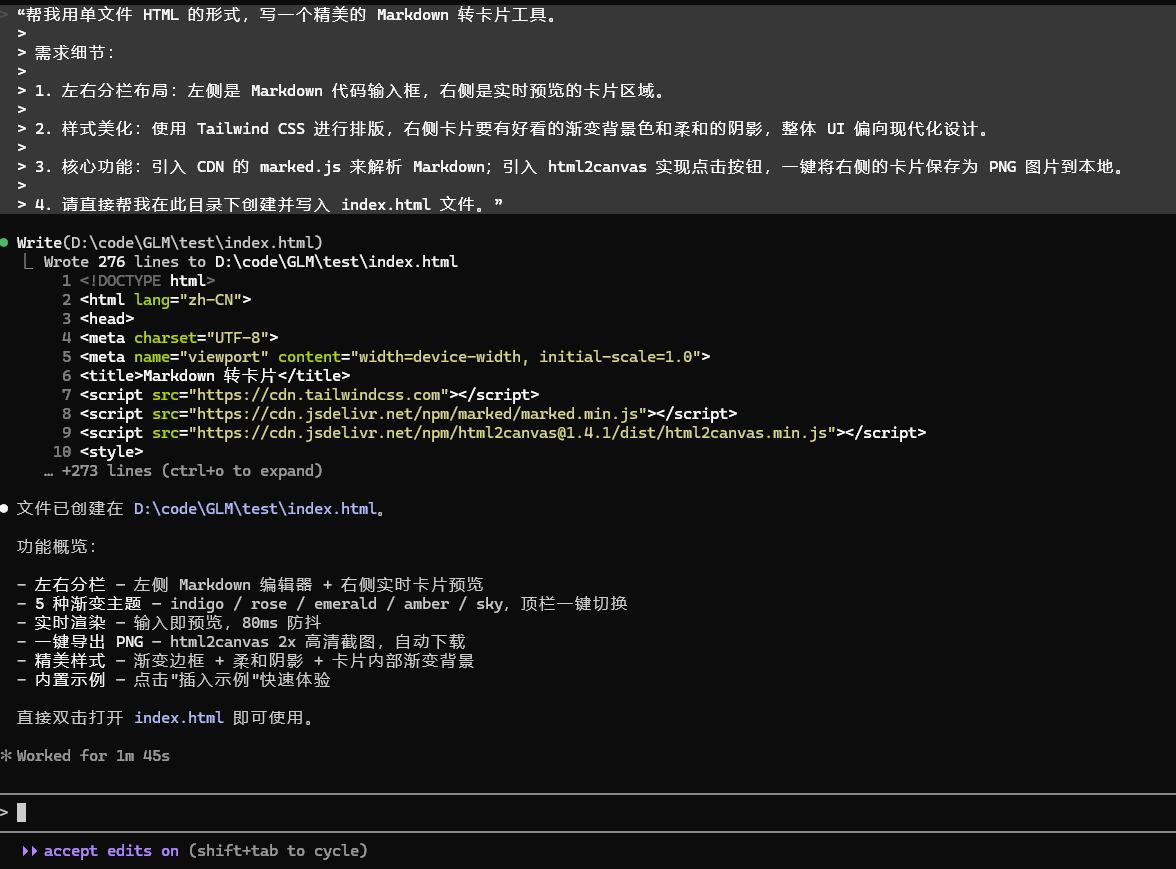Screen dimensions: 1176x869
Task: Click the "需求细节:" line in the prompt
Action: [x=66, y=52]
